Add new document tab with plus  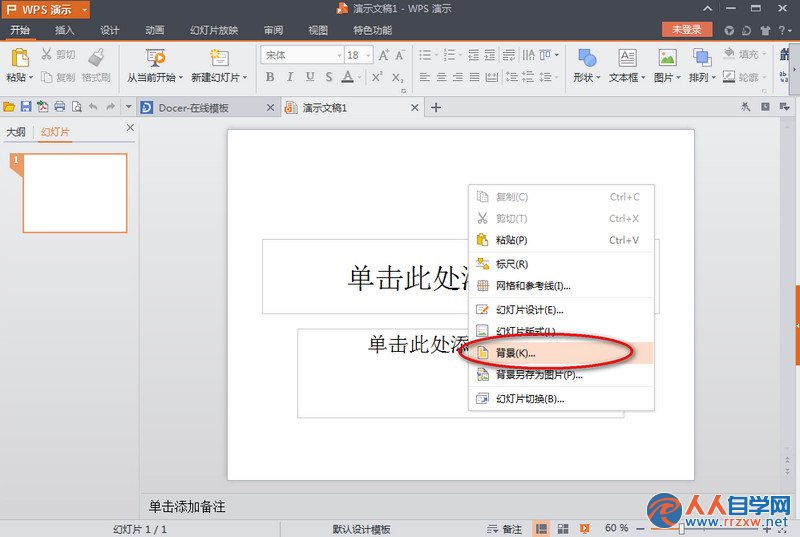436,108
